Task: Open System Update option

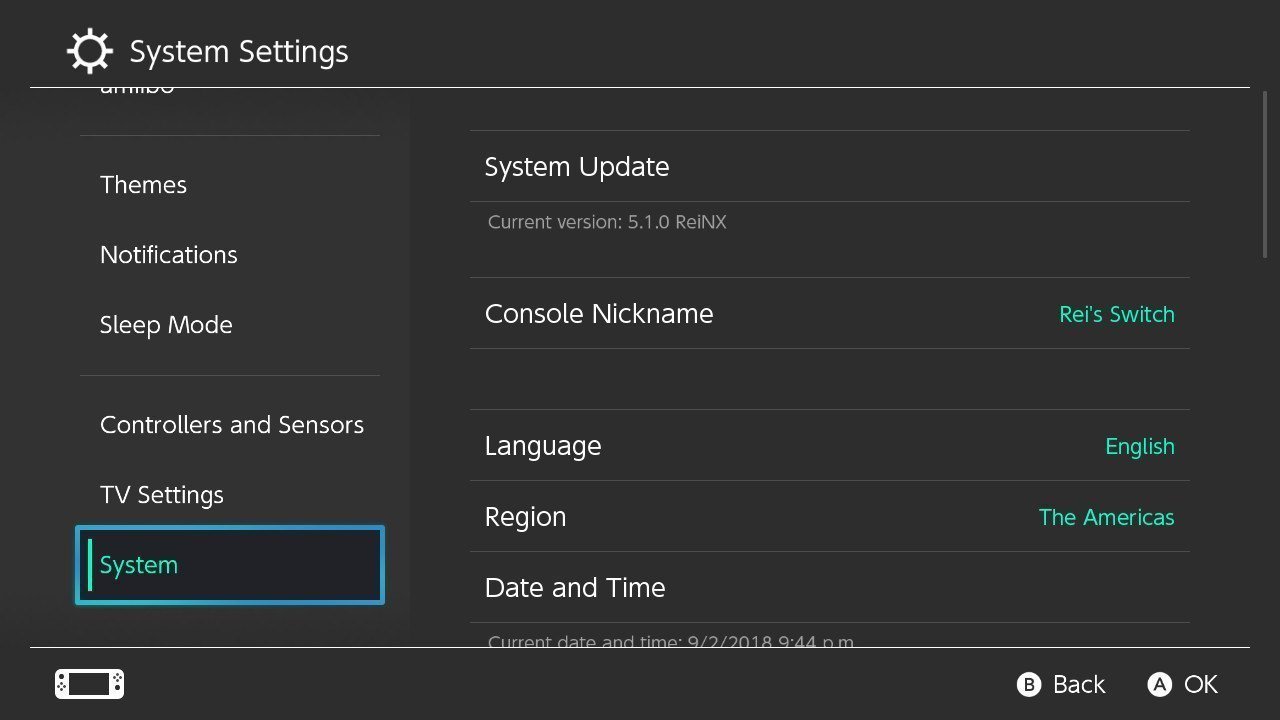Action: pyautogui.click(x=830, y=166)
